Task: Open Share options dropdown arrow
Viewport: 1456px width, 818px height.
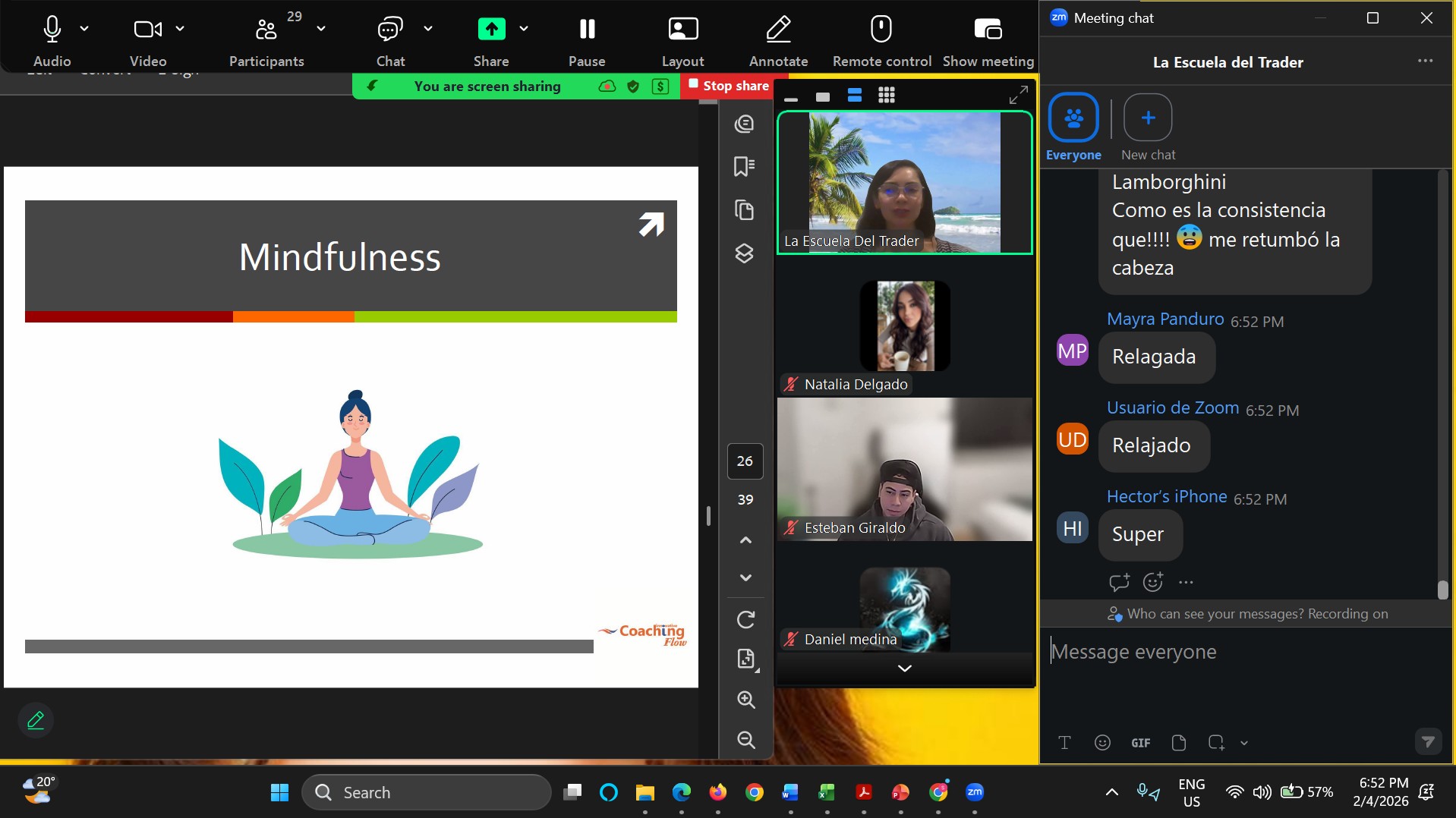Action: pyautogui.click(x=524, y=29)
